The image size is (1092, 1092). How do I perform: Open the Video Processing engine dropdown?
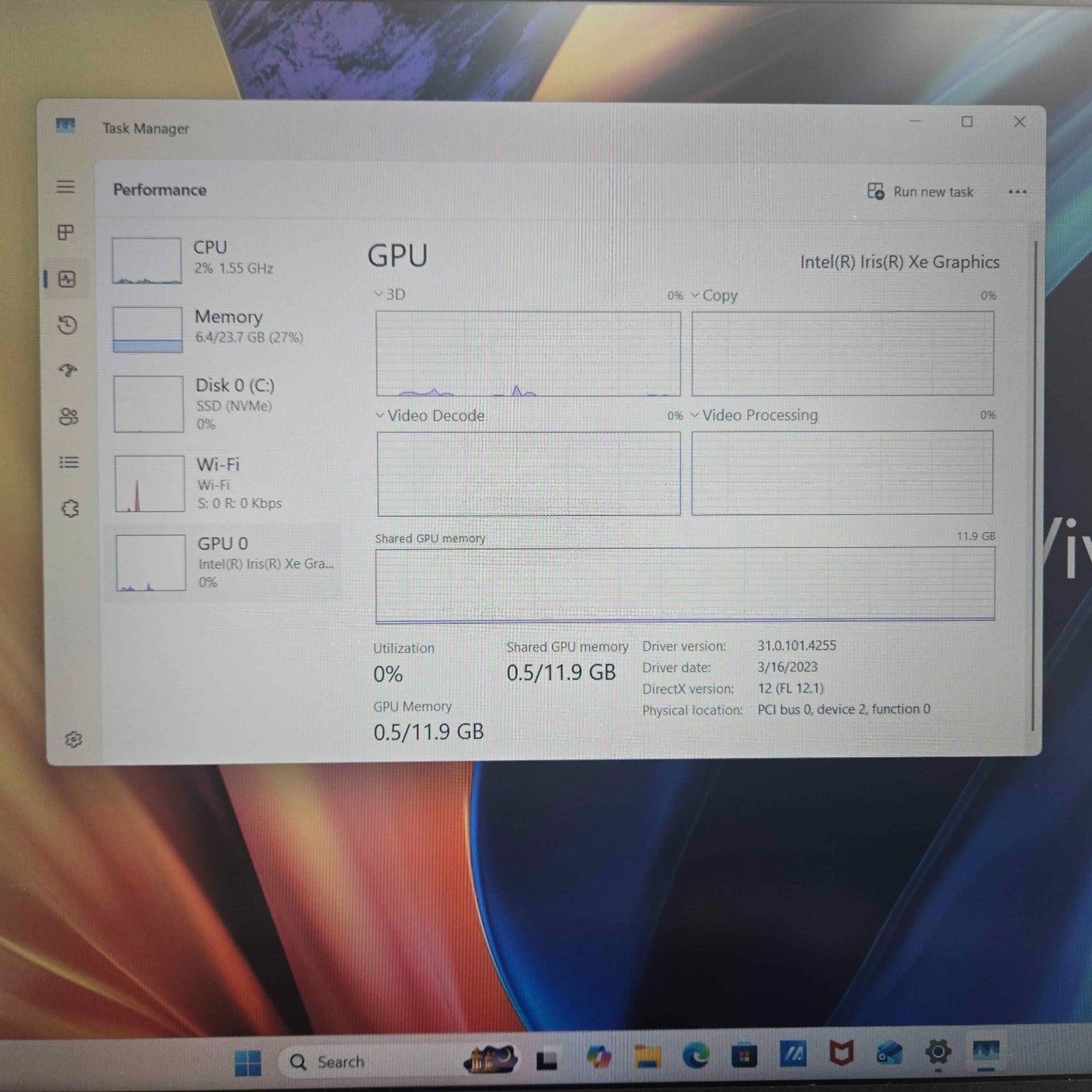coord(753,415)
